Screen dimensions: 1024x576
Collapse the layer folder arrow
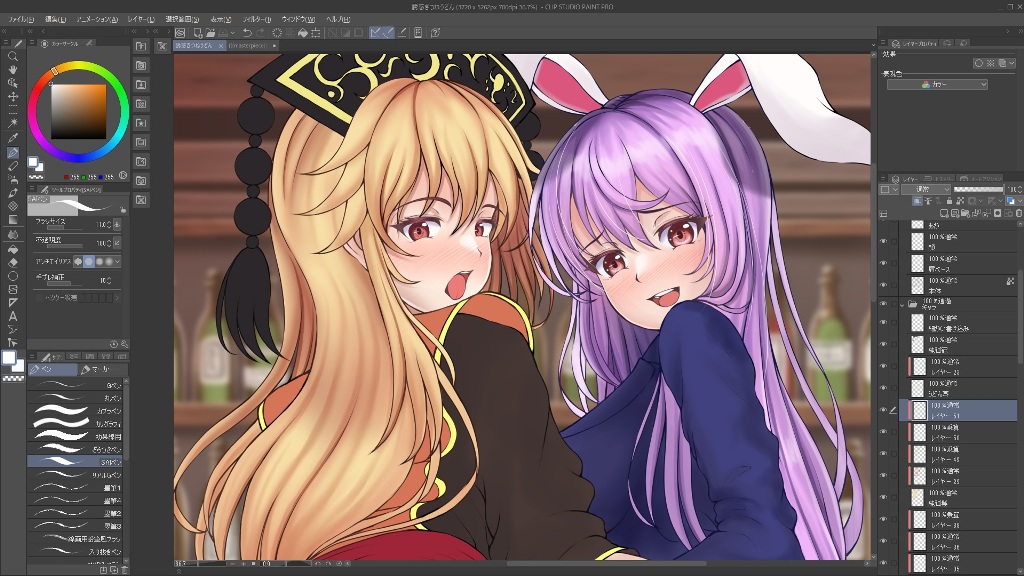pos(902,305)
